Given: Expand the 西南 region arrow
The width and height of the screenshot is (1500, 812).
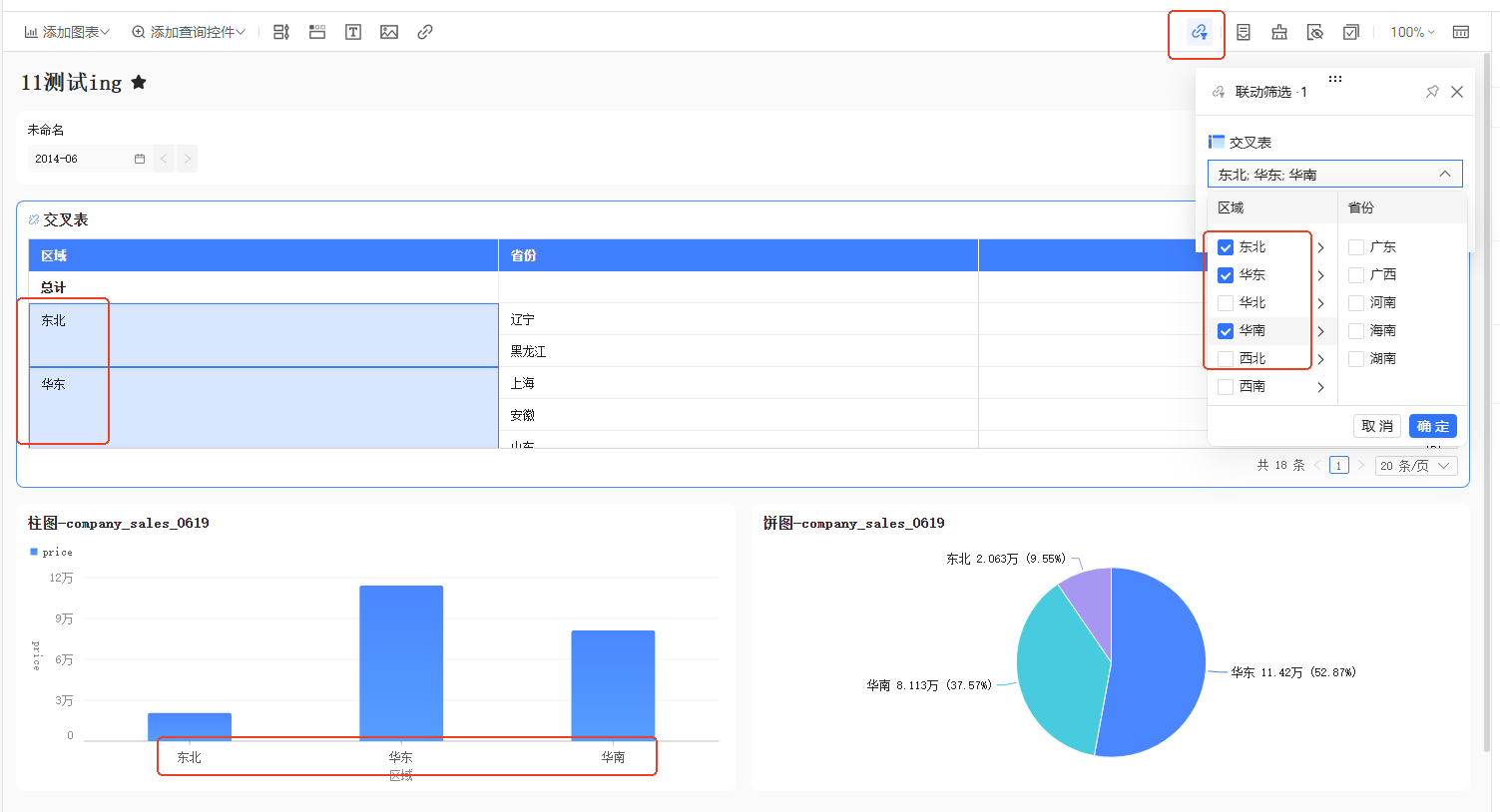Looking at the screenshot, I should point(1320,387).
